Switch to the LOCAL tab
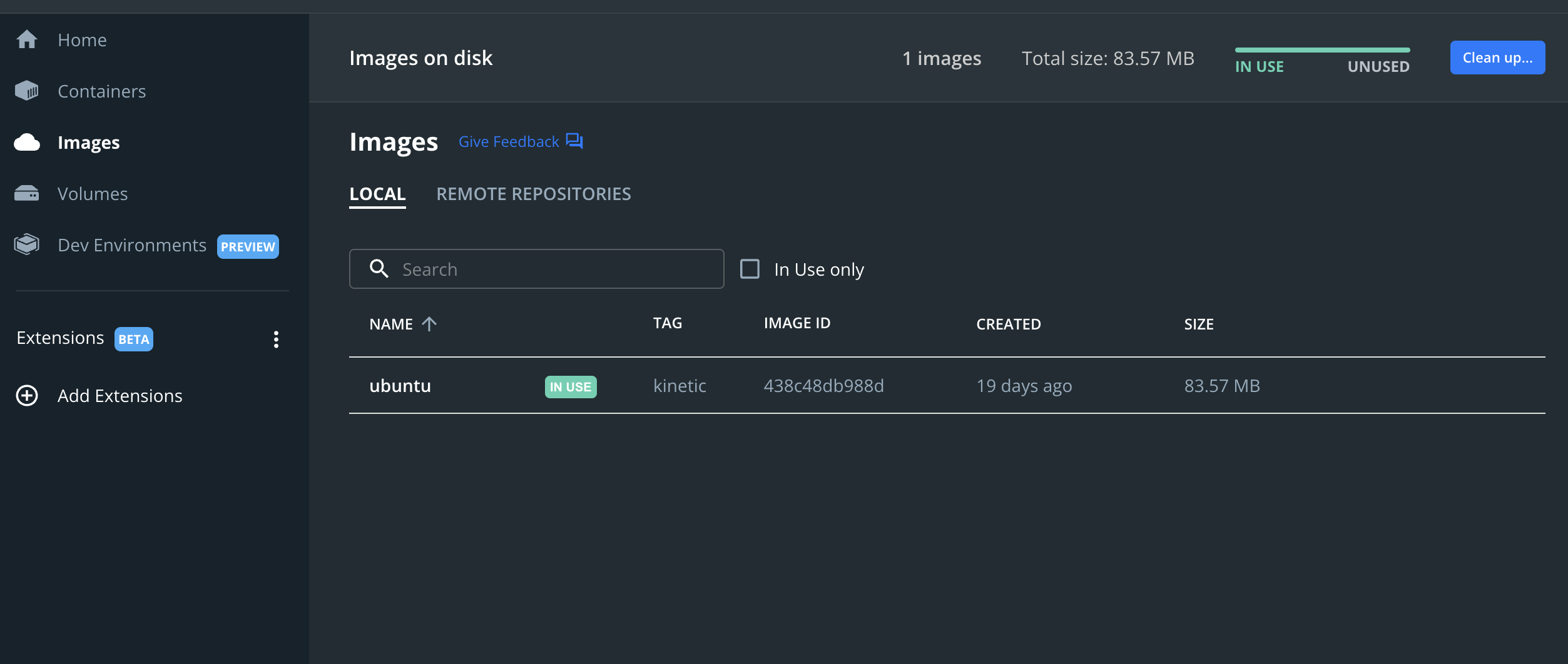 point(377,194)
